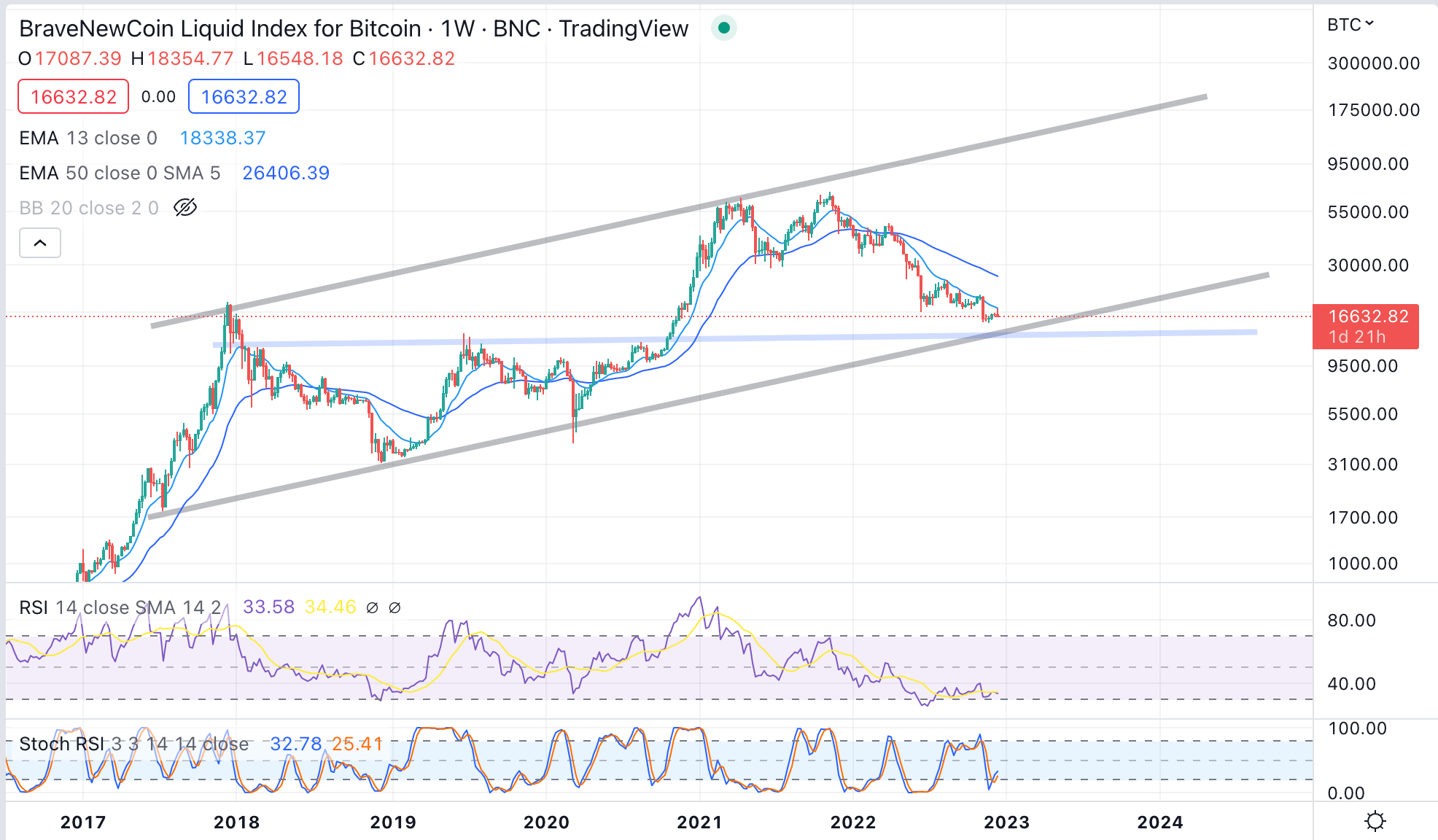
Task: Select the EMA 13 close indicator legend
Action: [x=88, y=138]
